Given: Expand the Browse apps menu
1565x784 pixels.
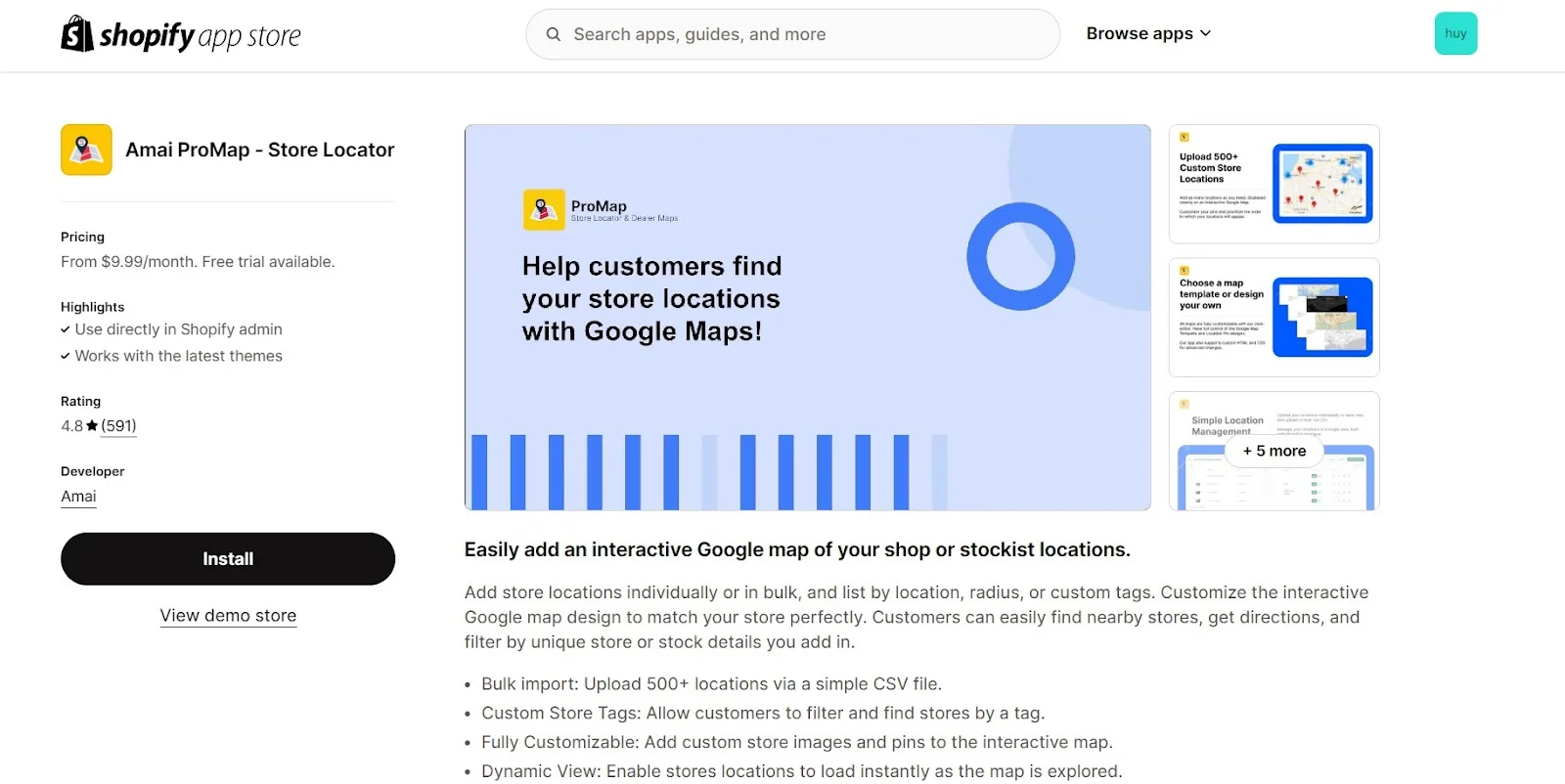Looking at the screenshot, I should pos(1148,33).
